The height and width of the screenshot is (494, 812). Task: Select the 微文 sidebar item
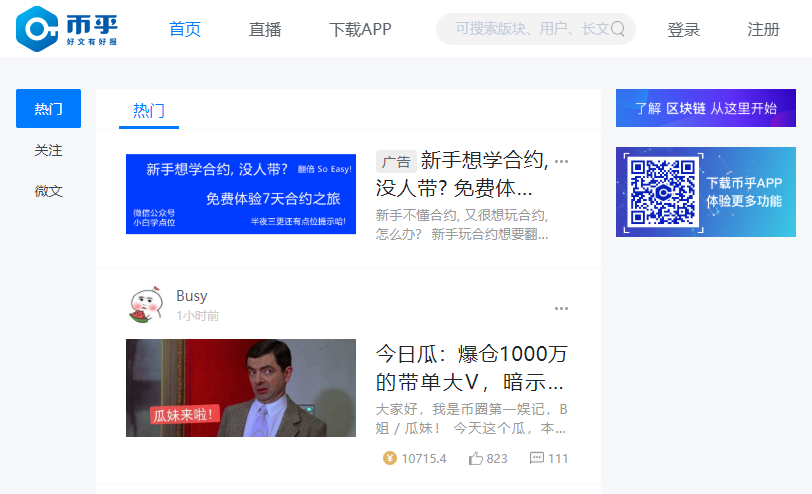click(x=49, y=191)
